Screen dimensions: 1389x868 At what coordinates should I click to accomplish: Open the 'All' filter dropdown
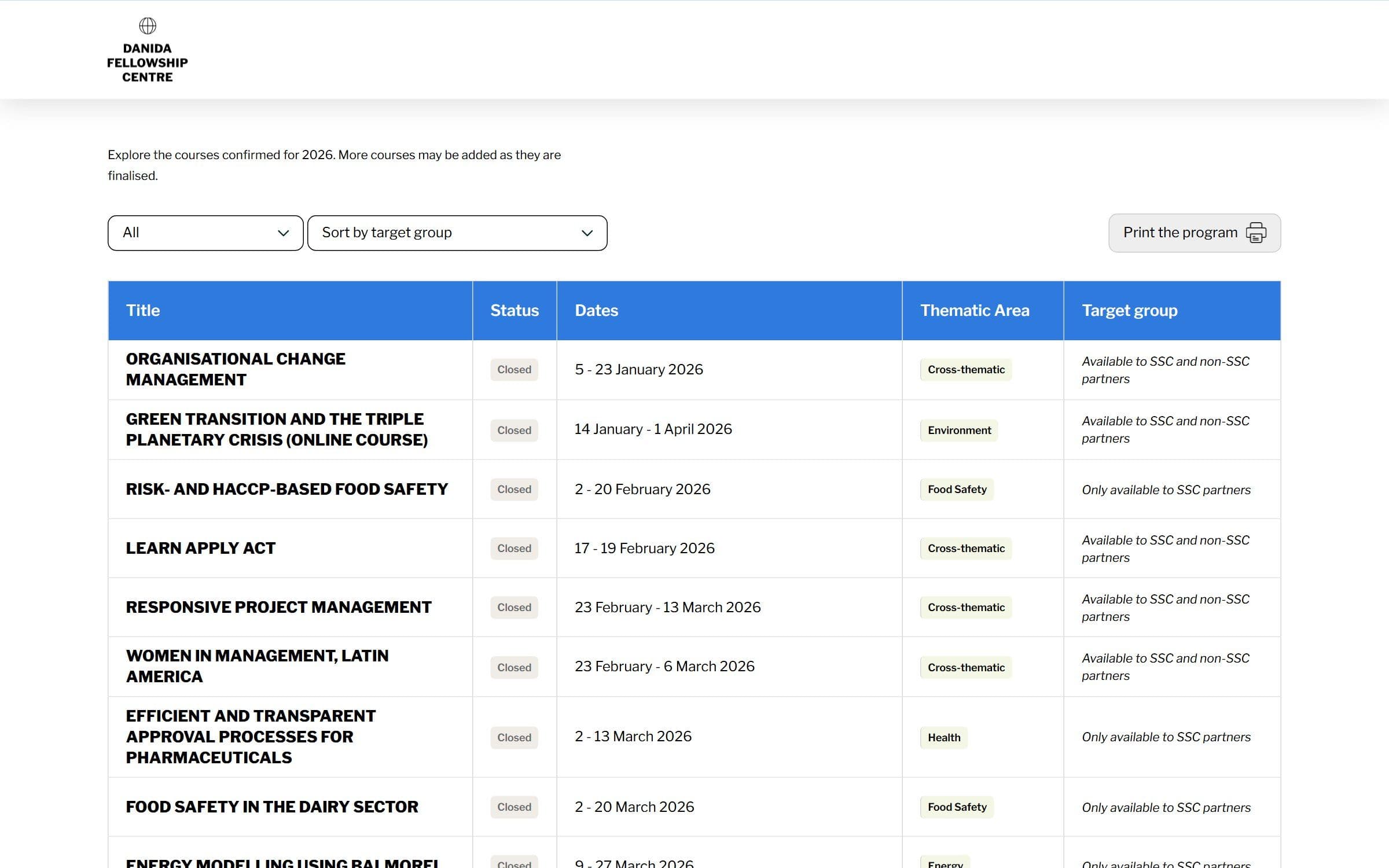coord(205,233)
